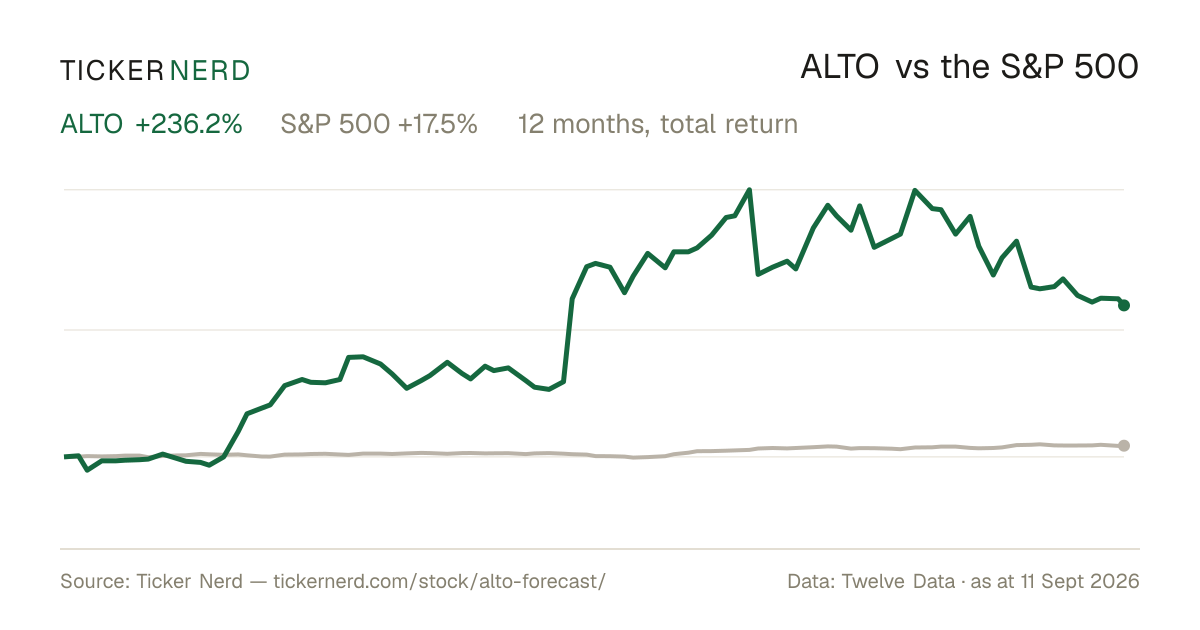The width and height of the screenshot is (1200, 630).
Task: Click the green ALTO line endpoint dot
Action: [x=1124, y=305]
